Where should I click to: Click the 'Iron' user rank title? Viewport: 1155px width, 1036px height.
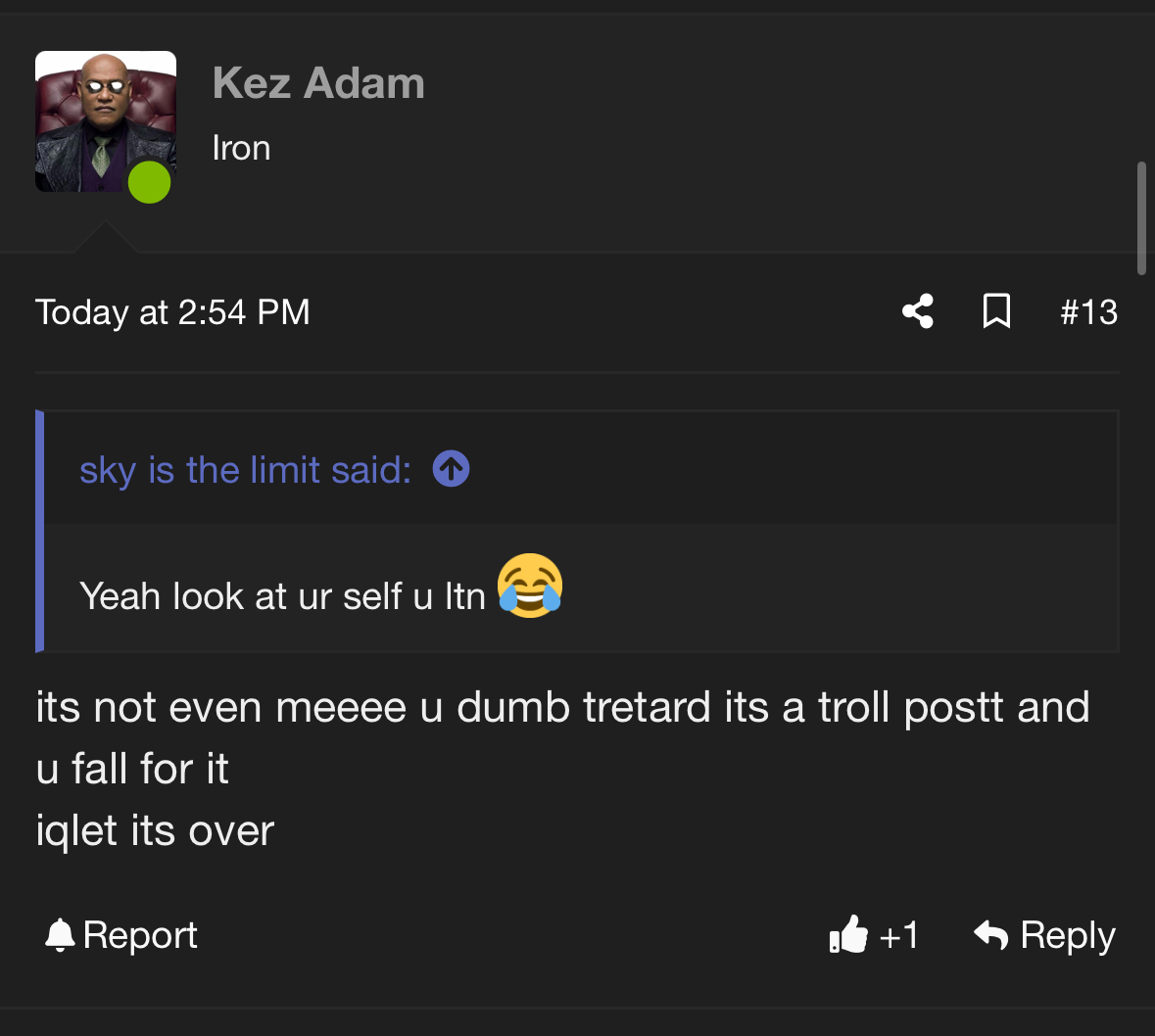coord(241,148)
